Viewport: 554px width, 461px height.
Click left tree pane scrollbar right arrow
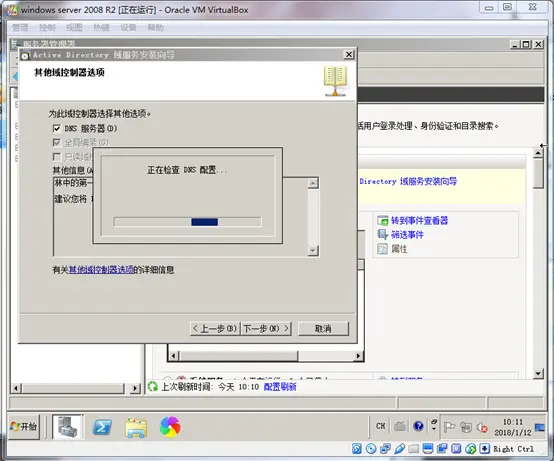click(x=135, y=389)
